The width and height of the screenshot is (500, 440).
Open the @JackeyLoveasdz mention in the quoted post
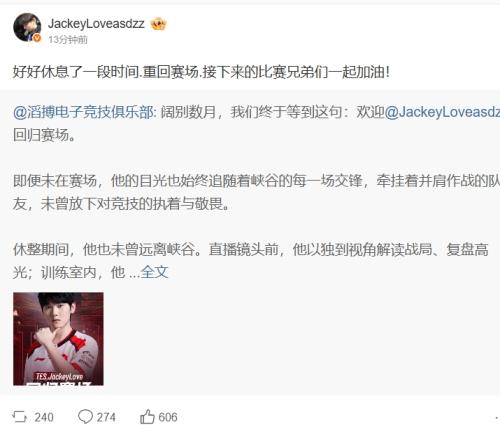442,112
